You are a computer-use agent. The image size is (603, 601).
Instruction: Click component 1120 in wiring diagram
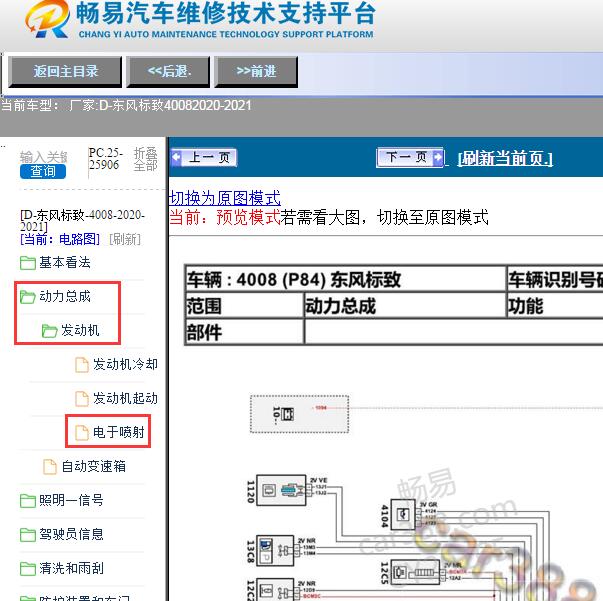click(x=281, y=491)
